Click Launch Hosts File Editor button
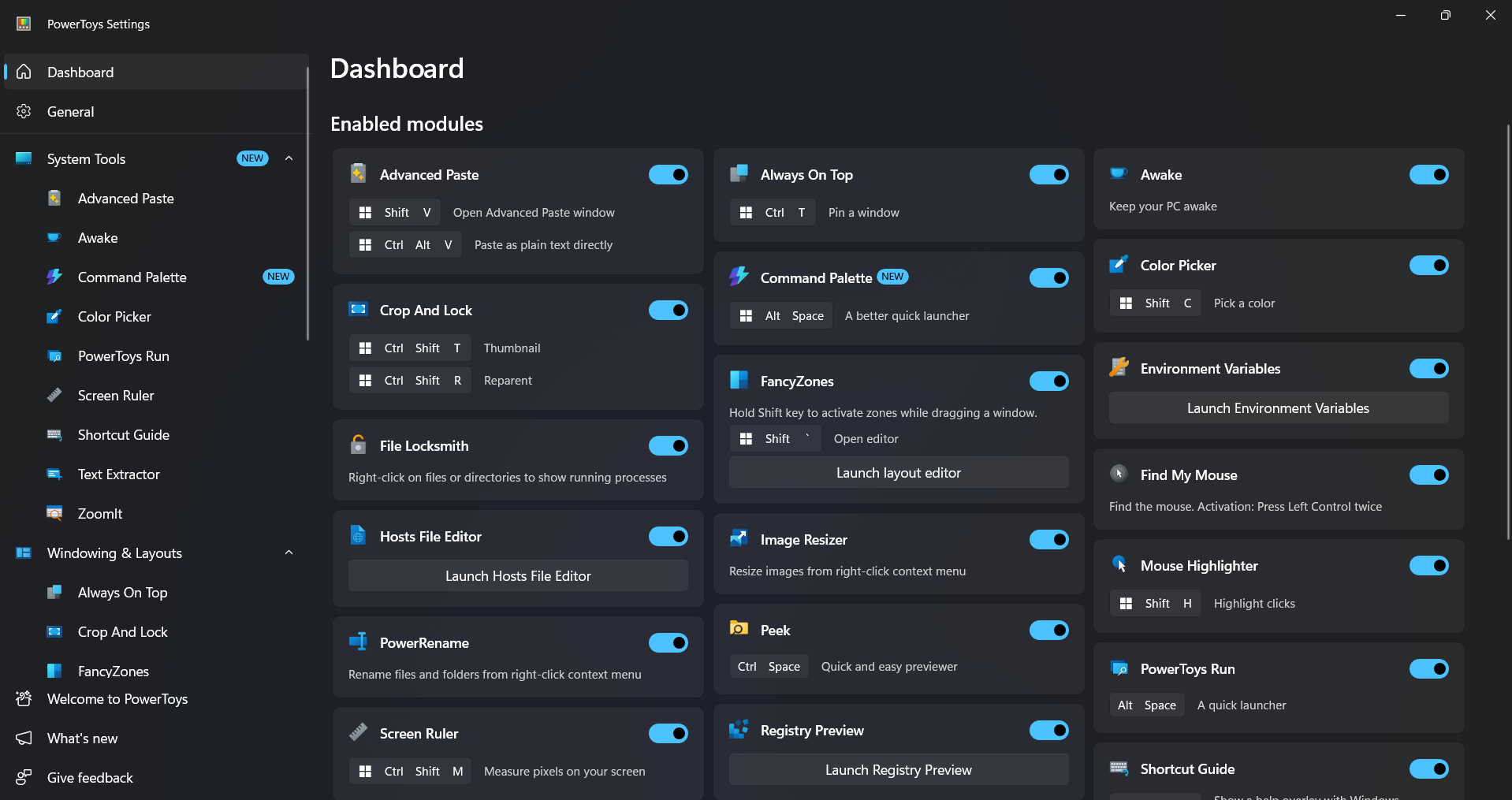 518,576
